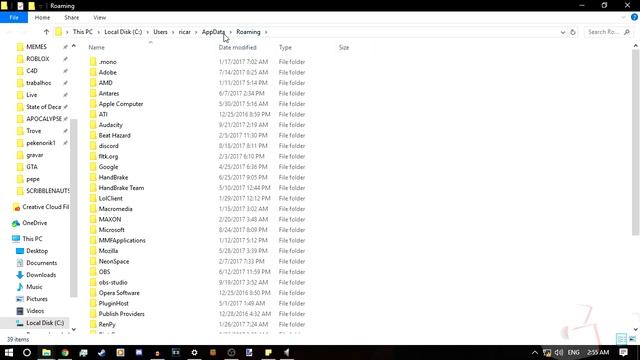Open Videos in navigation pane
The height and width of the screenshot is (360, 640).
(x=35, y=311)
